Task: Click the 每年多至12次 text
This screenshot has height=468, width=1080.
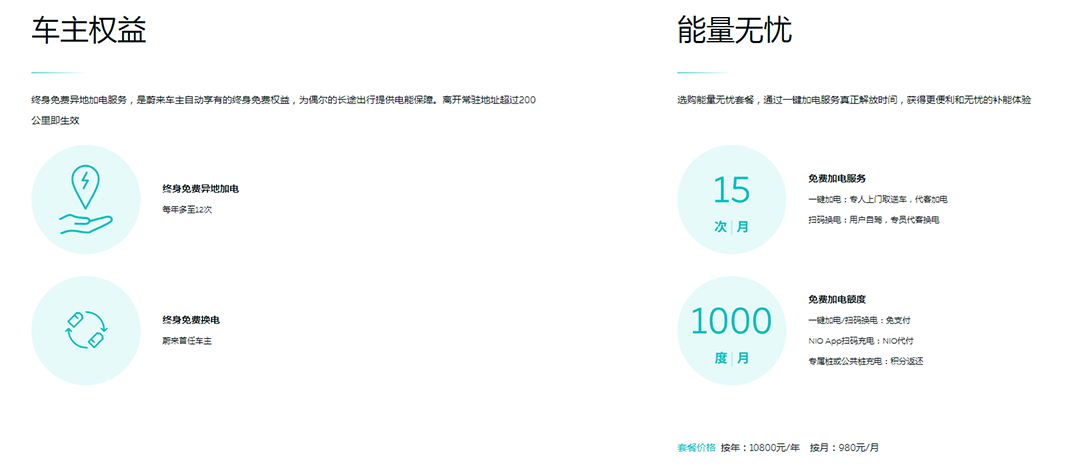Action: [x=187, y=210]
